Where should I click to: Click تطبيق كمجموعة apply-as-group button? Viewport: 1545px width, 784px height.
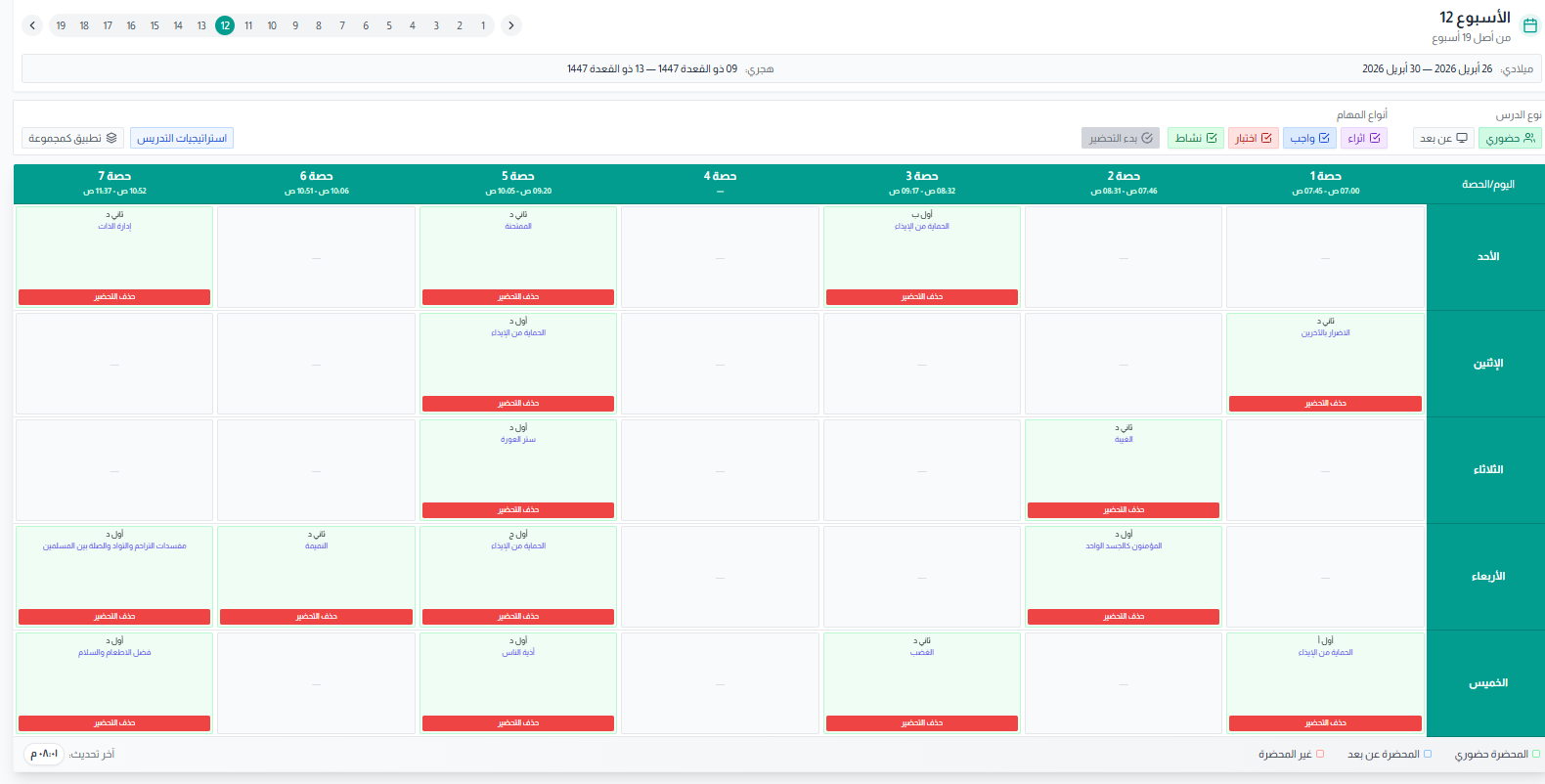tap(72, 138)
